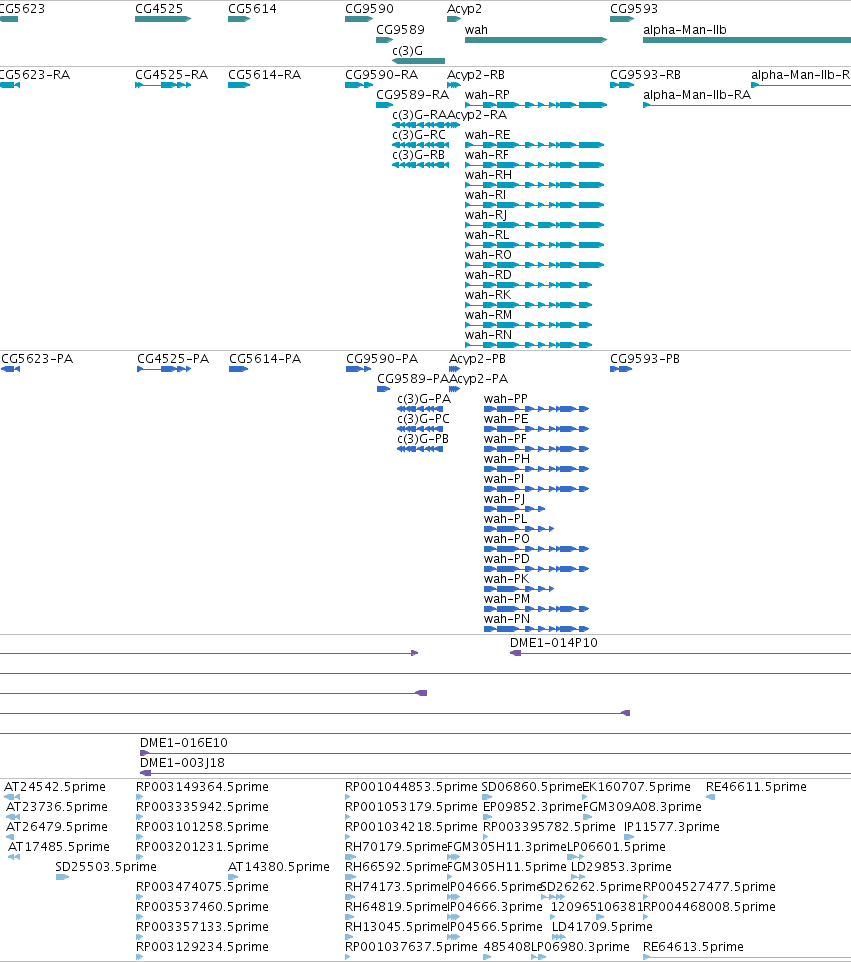Click the AT14380.5prime EST label
This screenshot has height=962, width=851.
[x=279, y=866]
